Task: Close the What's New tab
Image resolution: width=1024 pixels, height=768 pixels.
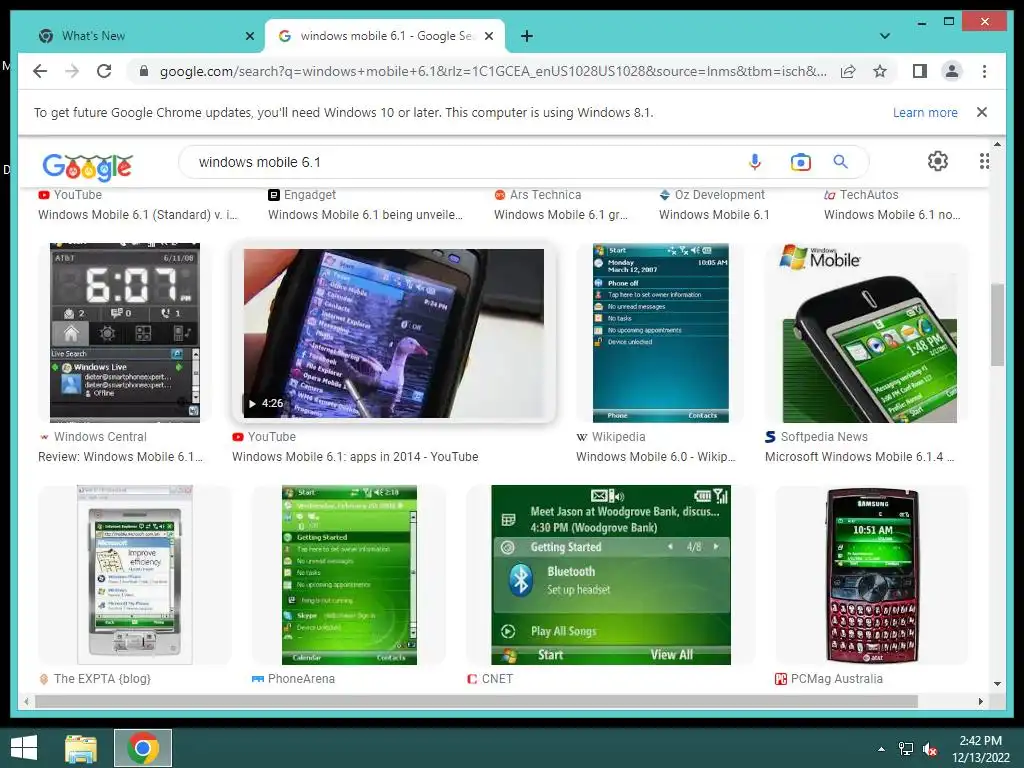Action: tap(249, 36)
